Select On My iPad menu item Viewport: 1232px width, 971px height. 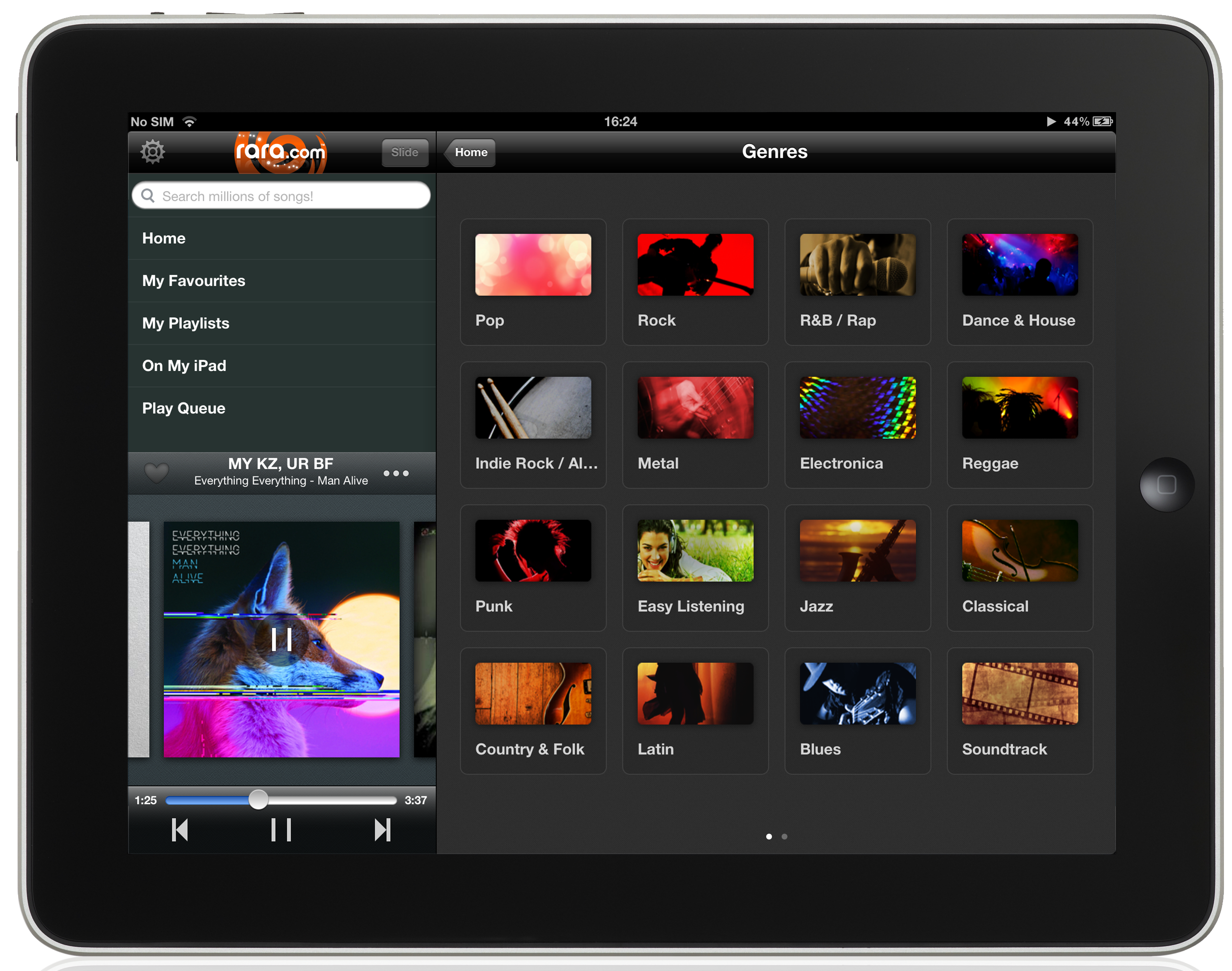pos(184,365)
